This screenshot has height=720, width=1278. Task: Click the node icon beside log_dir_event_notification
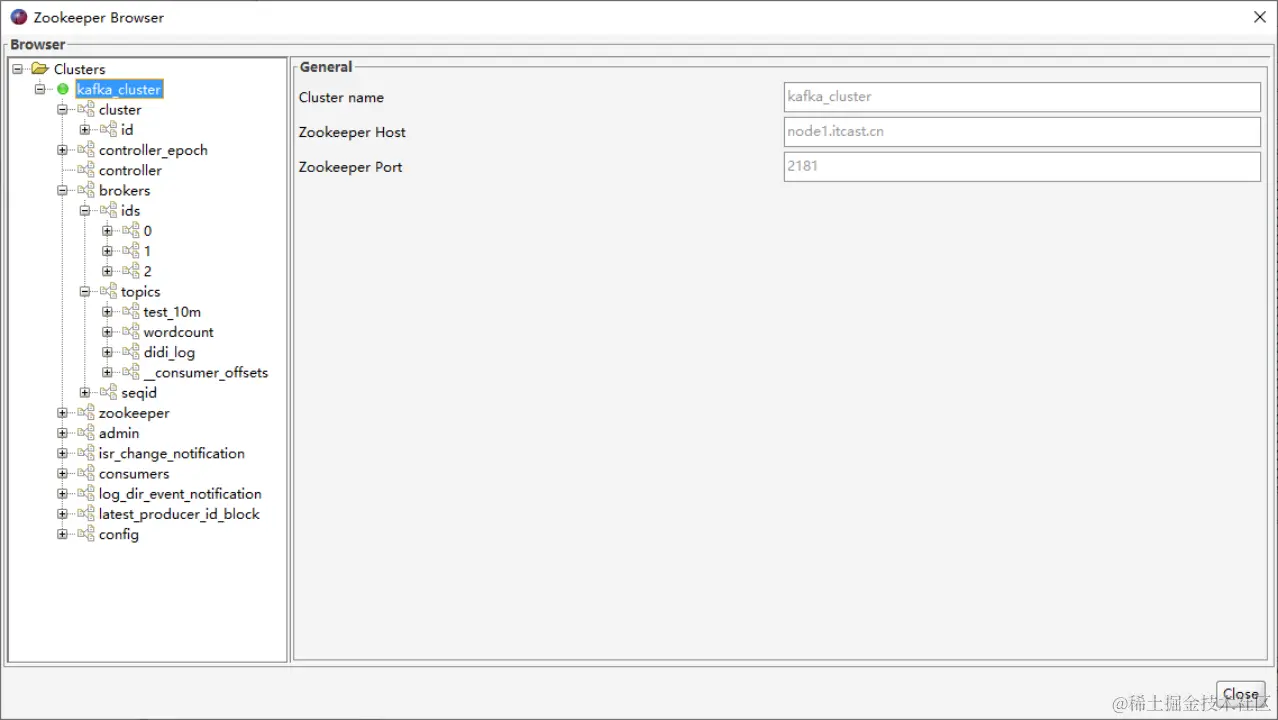86,494
